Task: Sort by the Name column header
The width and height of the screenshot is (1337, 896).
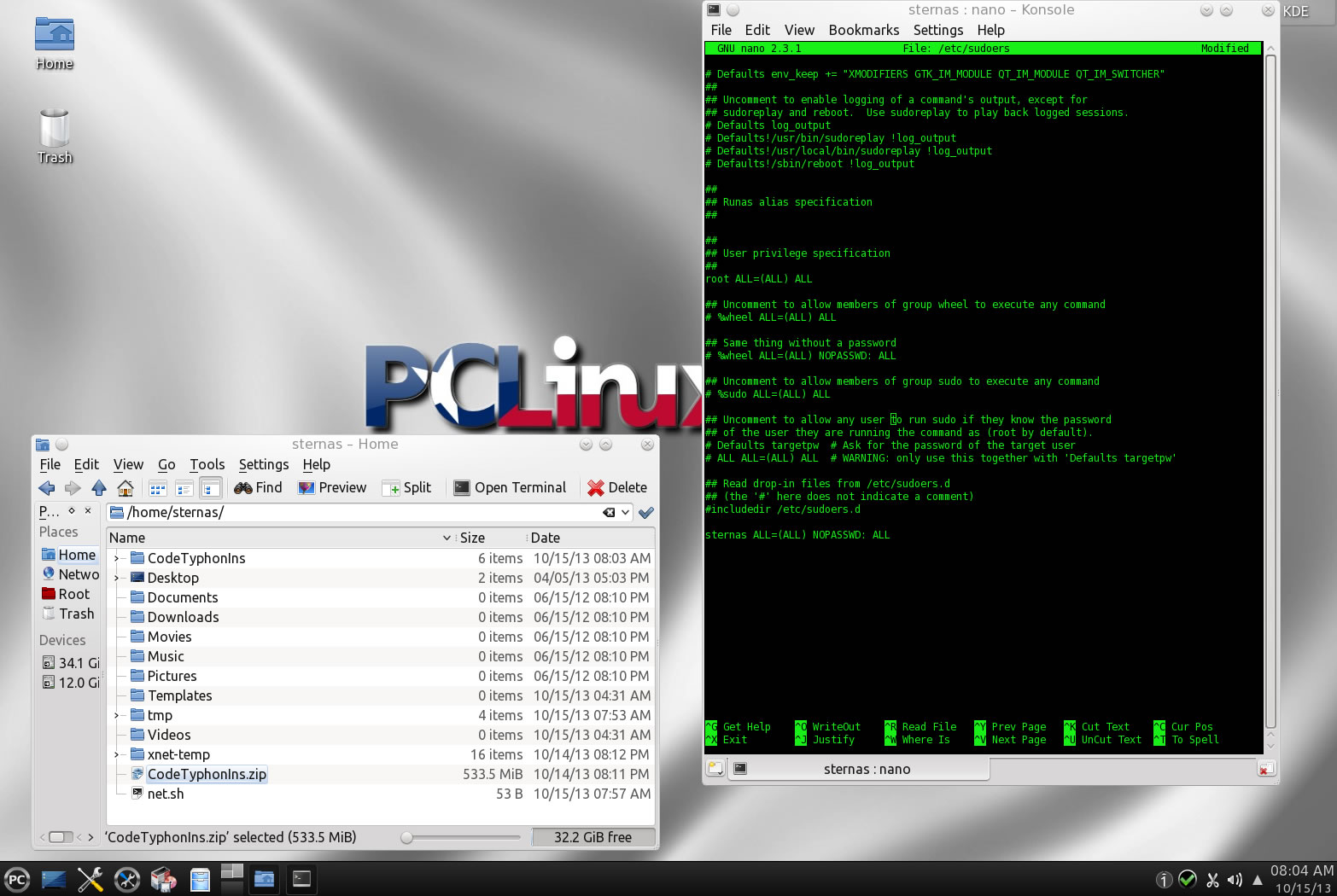Action: coord(280,538)
